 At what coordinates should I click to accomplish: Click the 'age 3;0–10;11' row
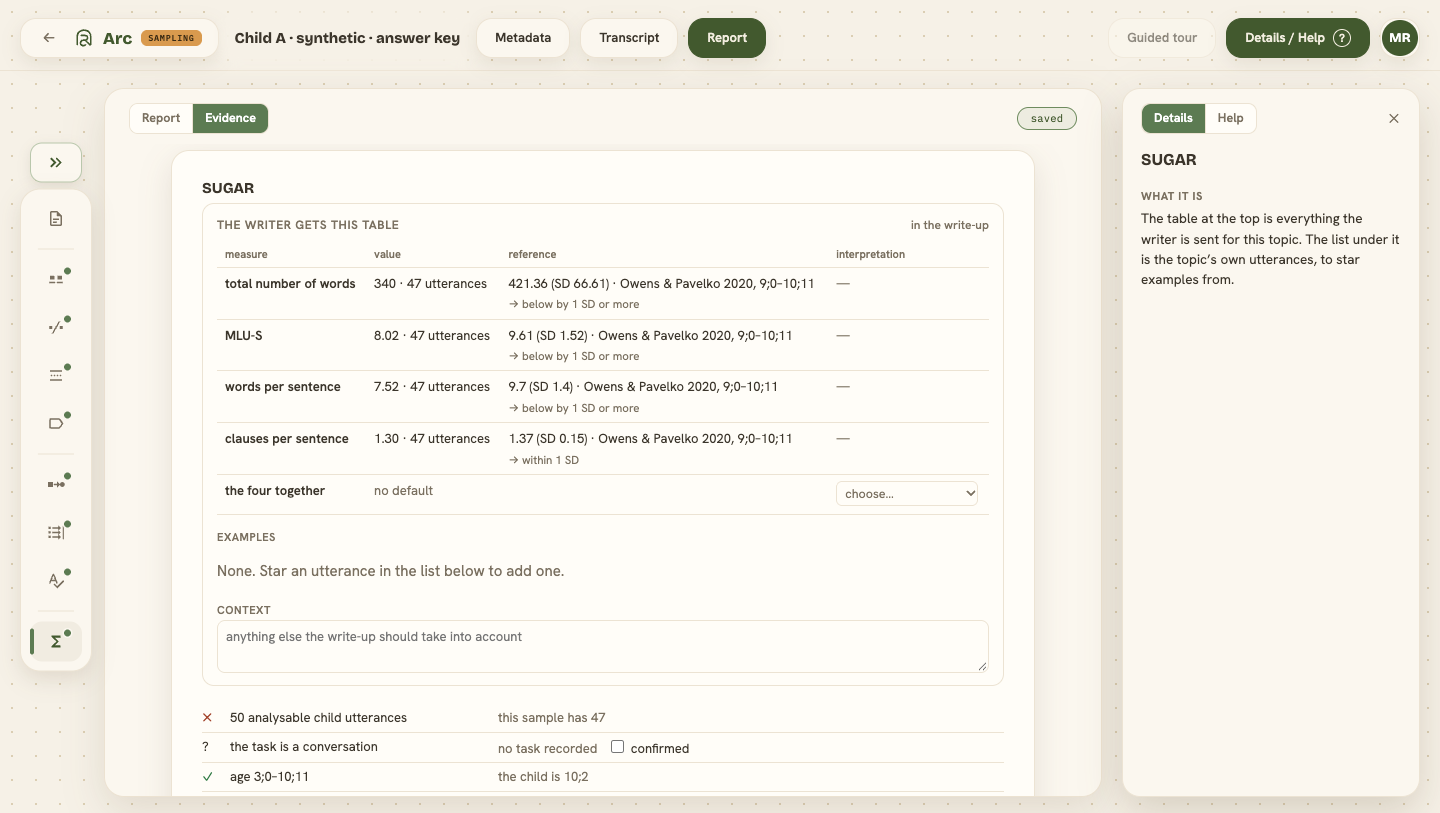pos(603,777)
